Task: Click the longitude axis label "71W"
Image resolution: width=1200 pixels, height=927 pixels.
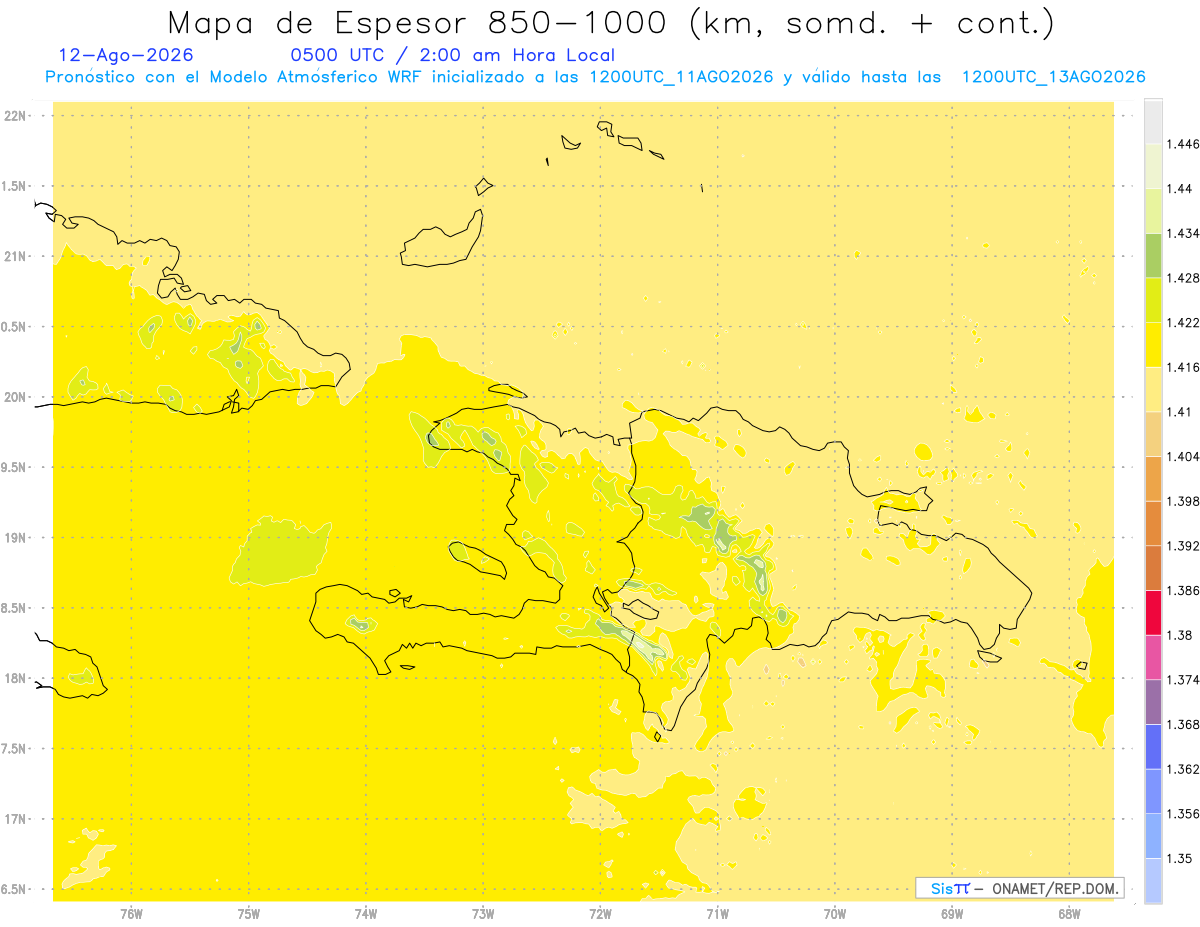Action: point(717,914)
